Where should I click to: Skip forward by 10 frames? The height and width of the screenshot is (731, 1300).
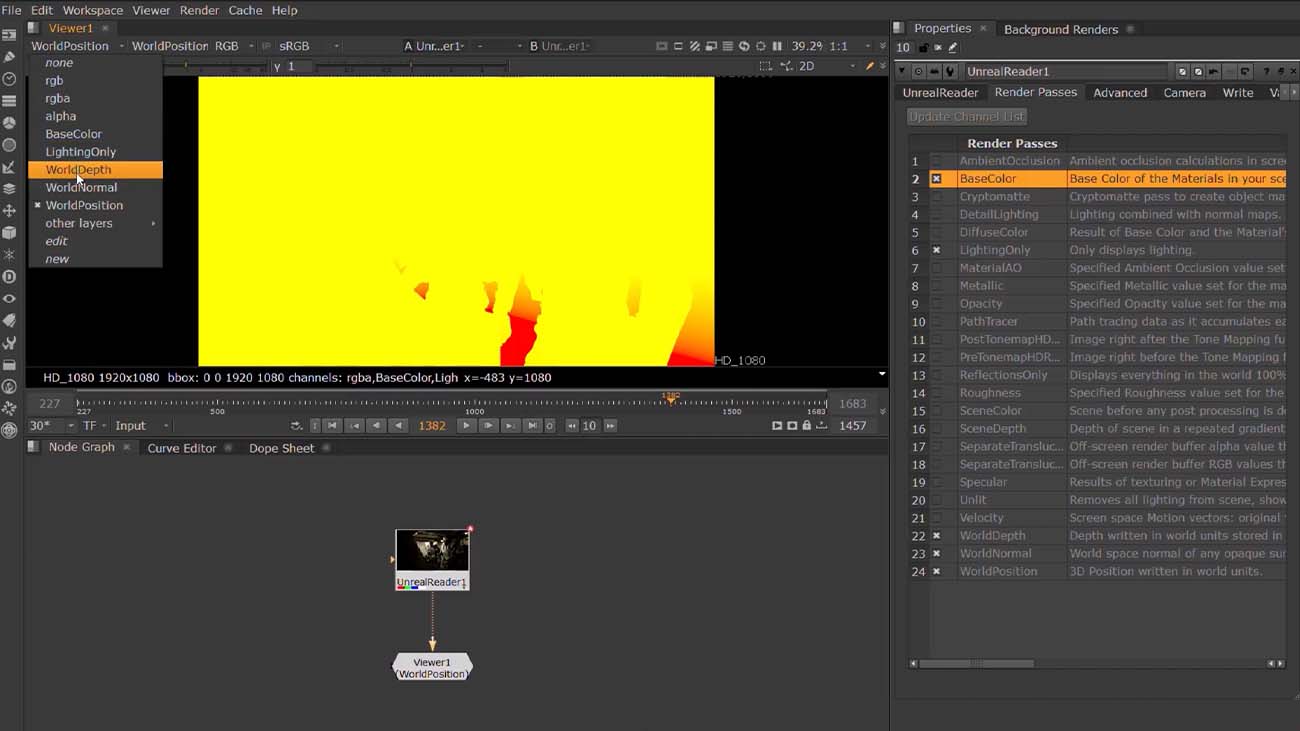click(x=610, y=426)
